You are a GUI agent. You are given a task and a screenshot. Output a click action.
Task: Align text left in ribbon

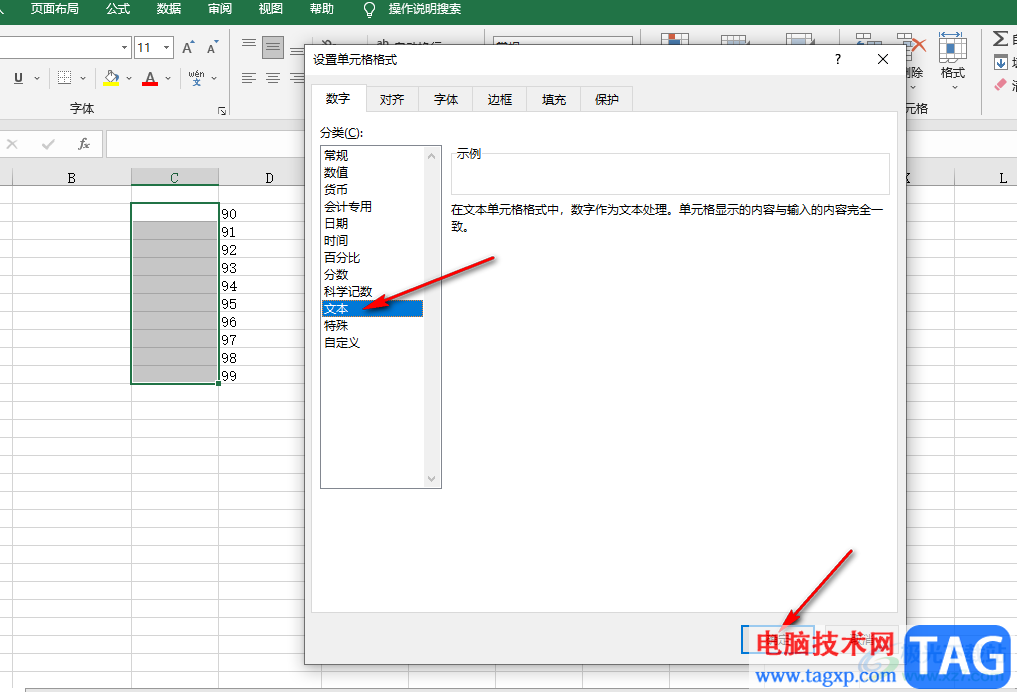(x=248, y=78)
